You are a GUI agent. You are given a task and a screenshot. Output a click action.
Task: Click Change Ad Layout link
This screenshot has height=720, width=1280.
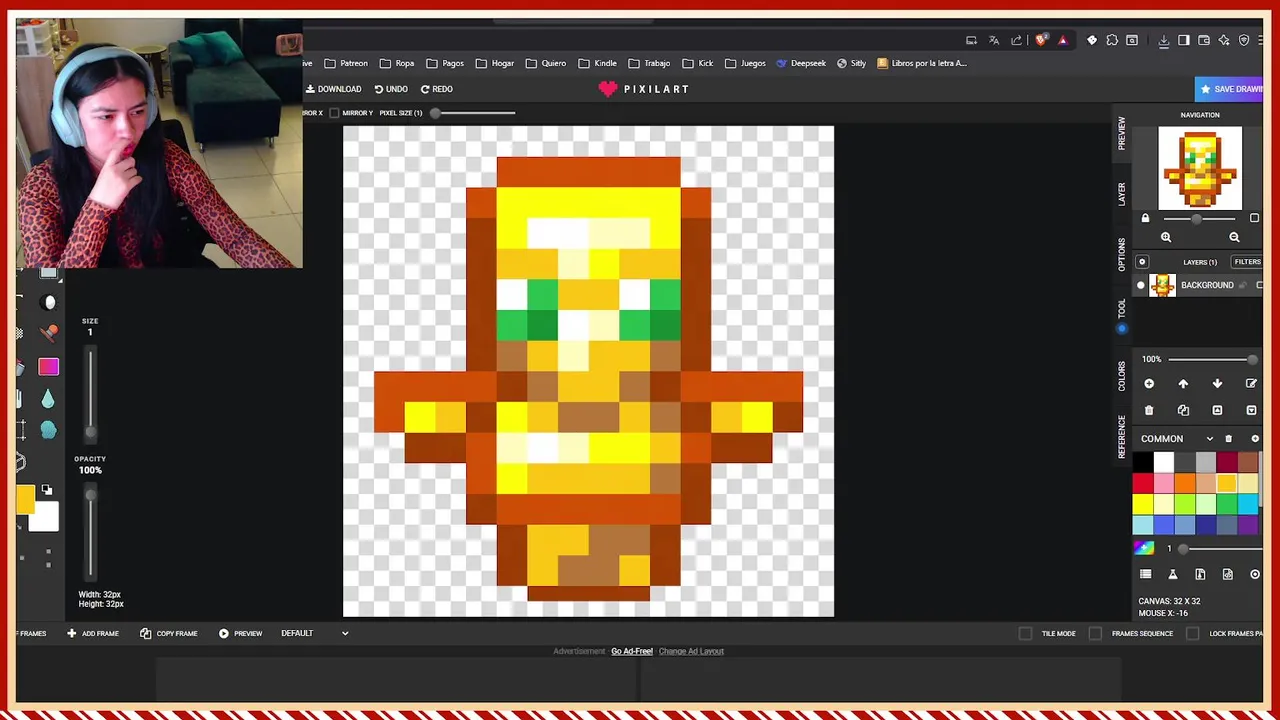691,651
